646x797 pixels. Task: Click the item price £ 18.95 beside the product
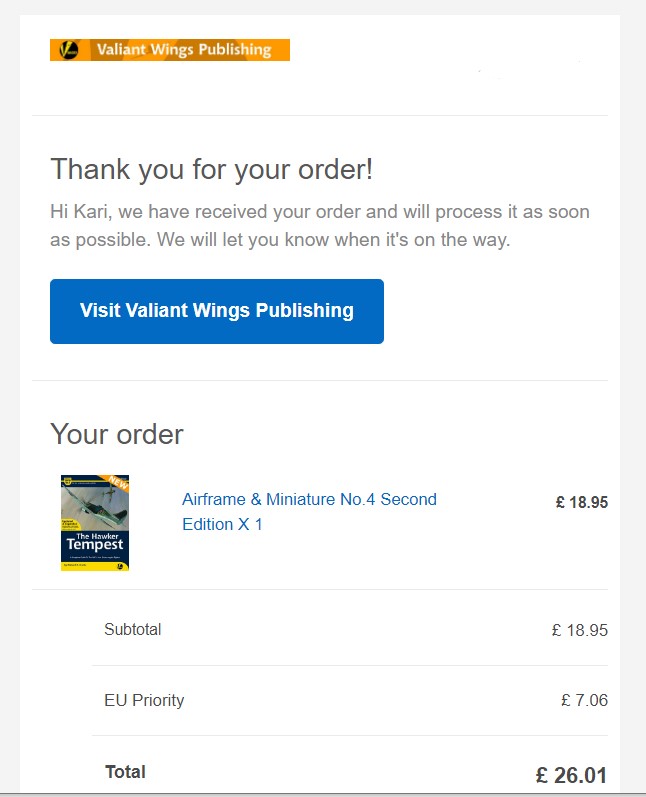pyautogui.click(x=581, y=502)
